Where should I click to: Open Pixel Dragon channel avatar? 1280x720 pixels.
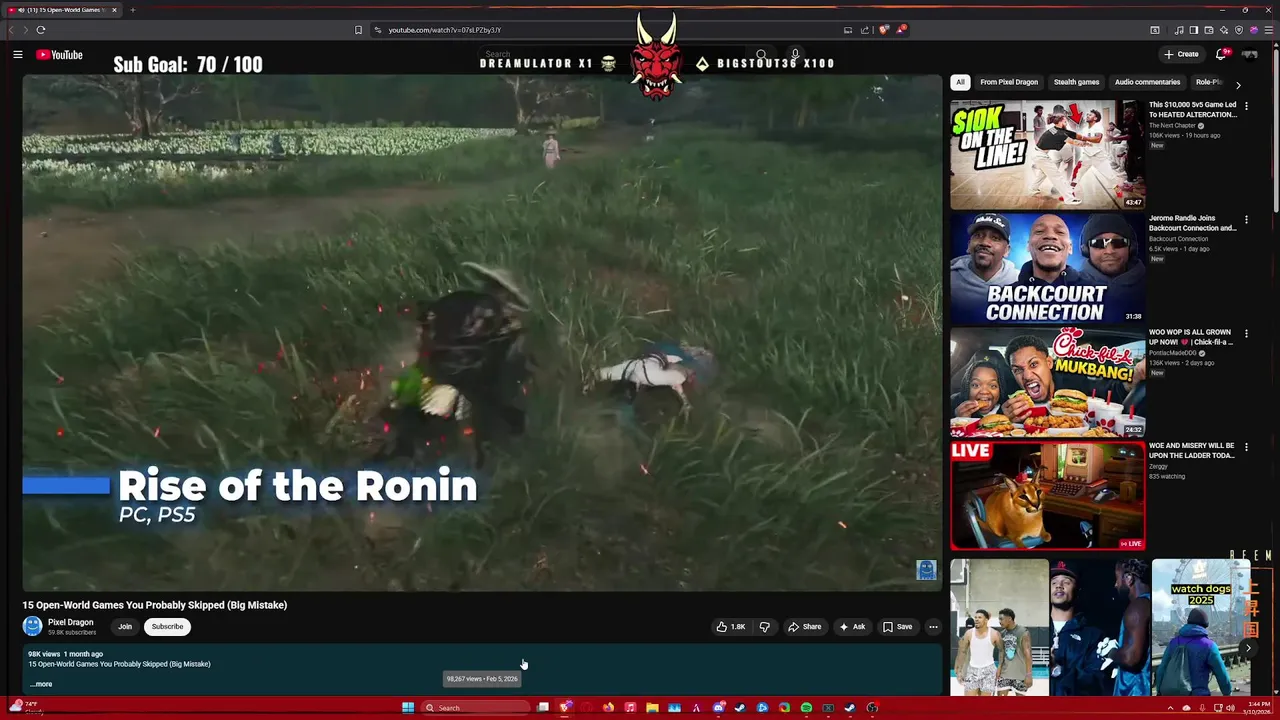coord(33,626)
